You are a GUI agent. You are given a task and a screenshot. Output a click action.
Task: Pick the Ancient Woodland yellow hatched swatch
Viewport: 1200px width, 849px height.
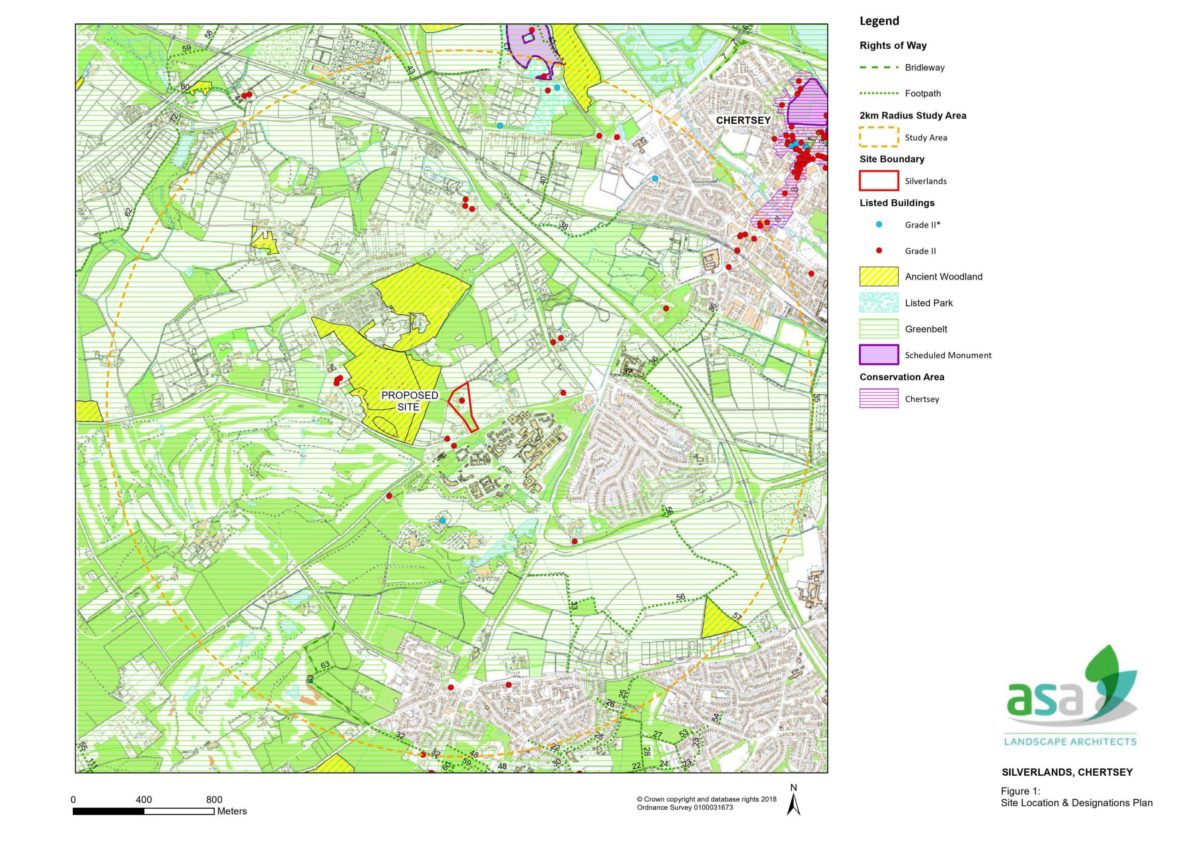[878, 277]
